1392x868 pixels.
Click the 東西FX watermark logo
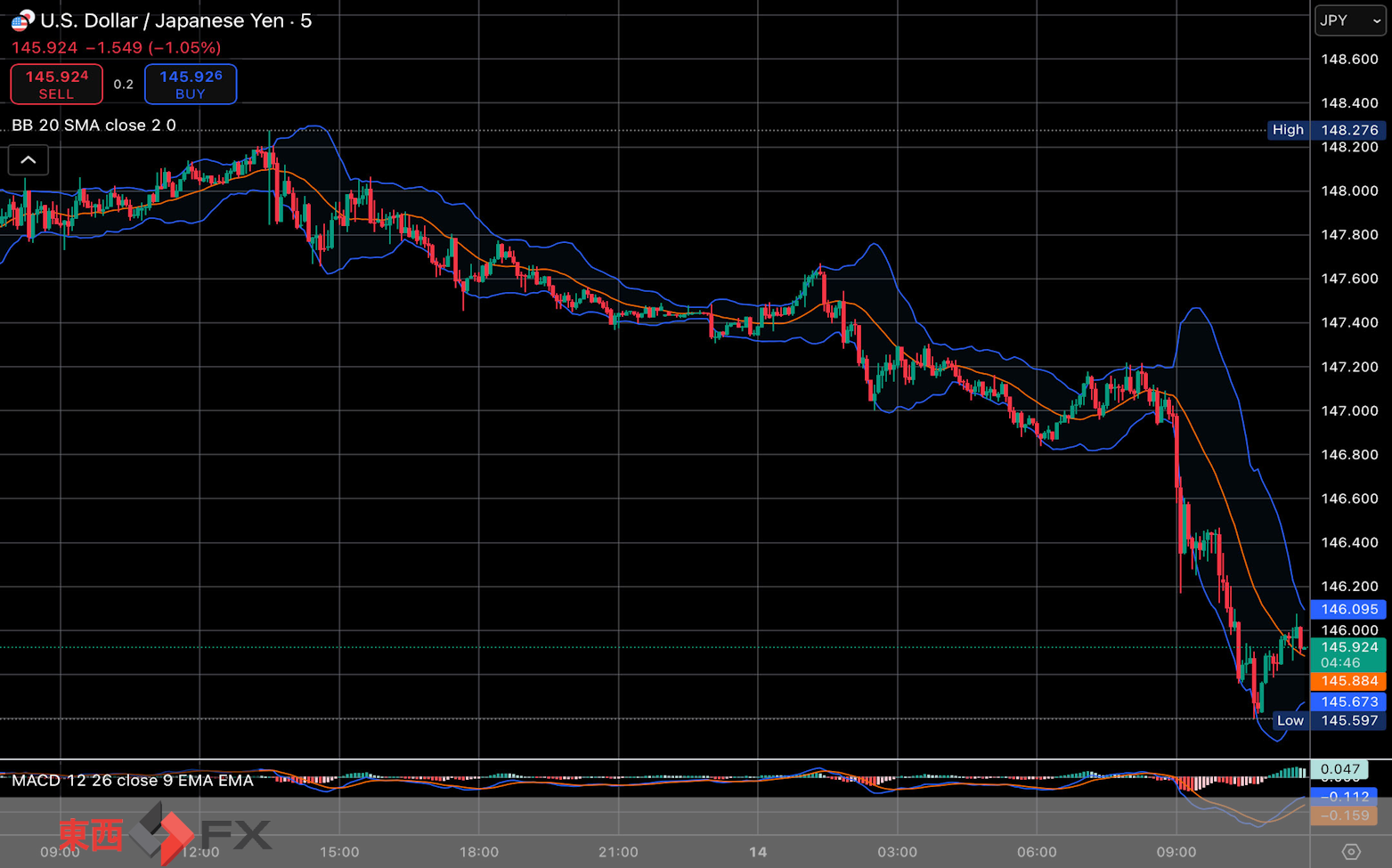click(165, 834)
